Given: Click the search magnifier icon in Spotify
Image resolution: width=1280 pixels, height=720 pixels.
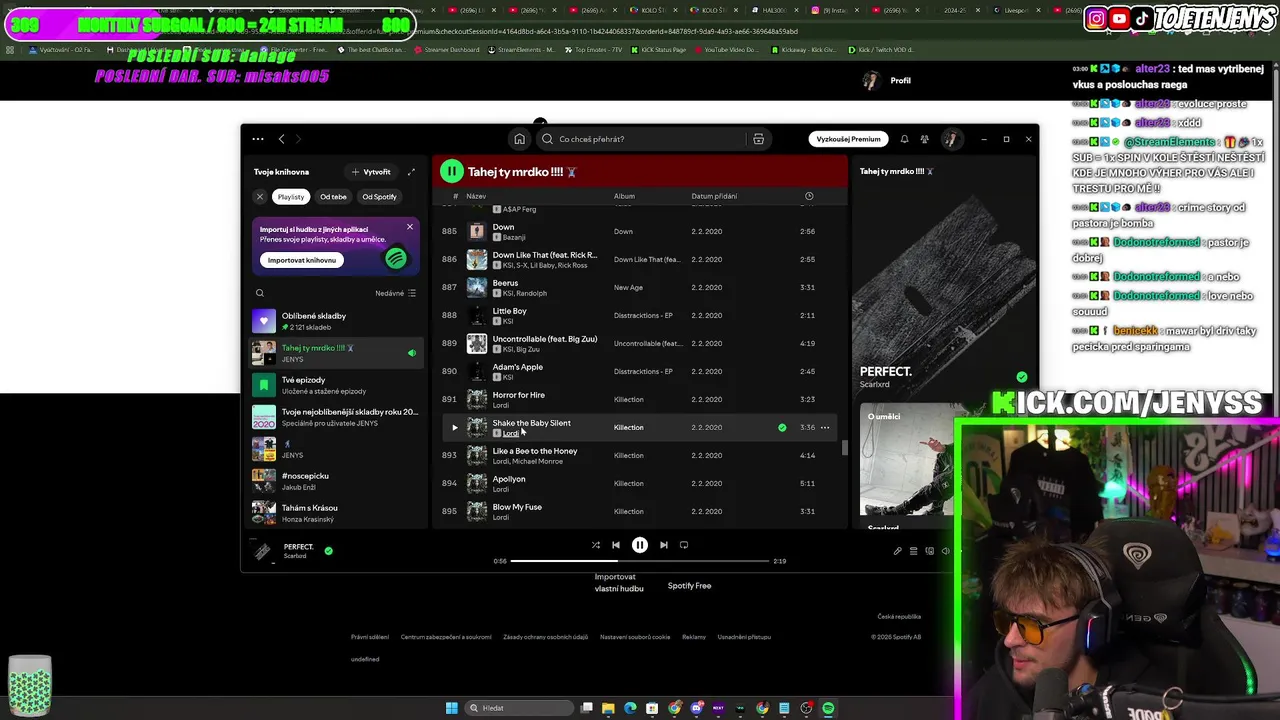Looking at the screenshot, I should click(x=547, y=139).
